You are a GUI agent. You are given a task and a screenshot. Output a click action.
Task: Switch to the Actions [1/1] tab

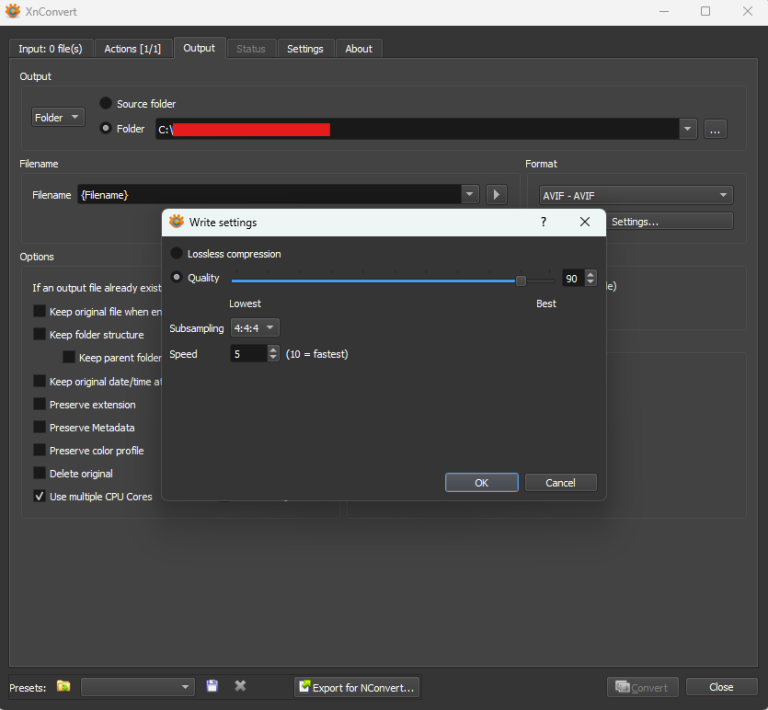(133, 49)
